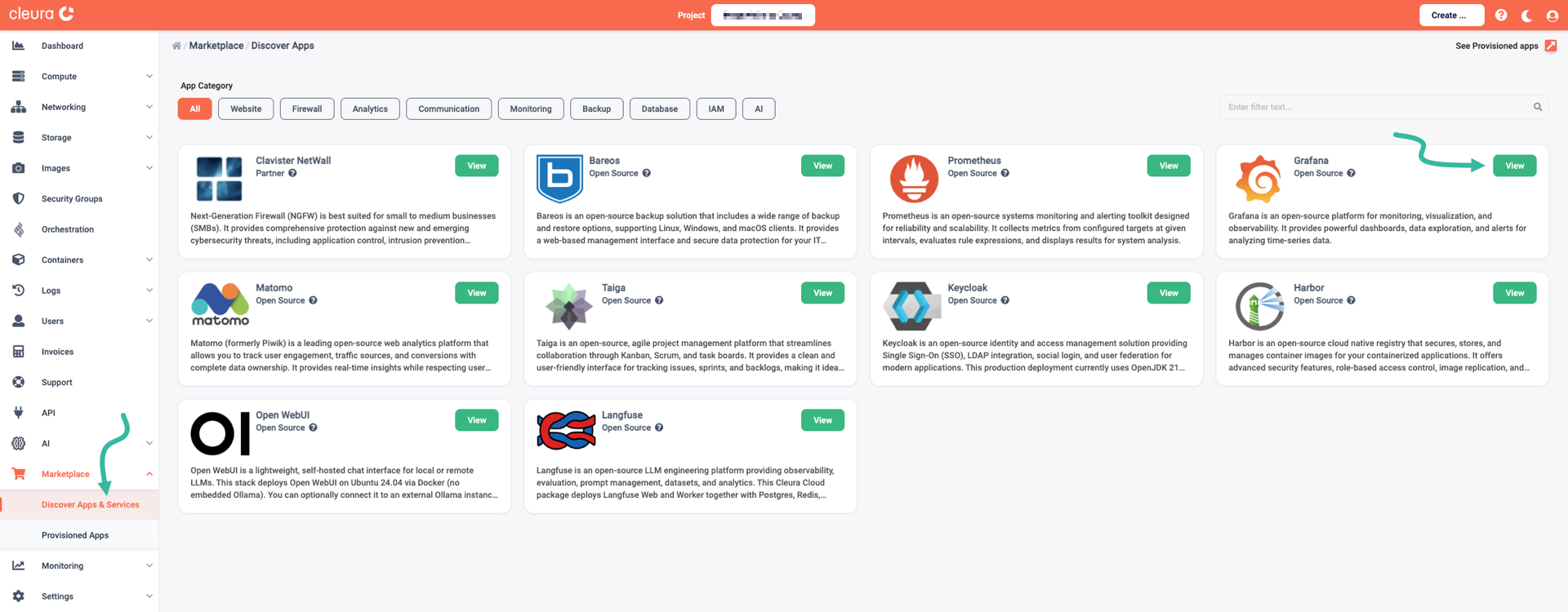This screenshot has width=1568, height=612.
Task: Select the Monitoring app category filter
Action: (530, 109)
